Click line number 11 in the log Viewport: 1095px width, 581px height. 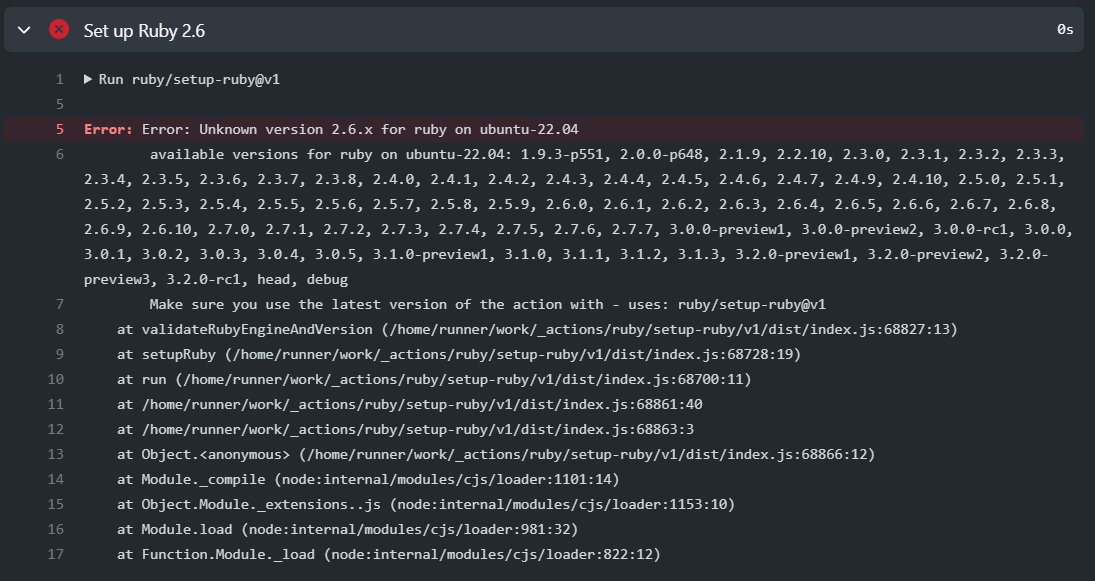pos(56,404)
